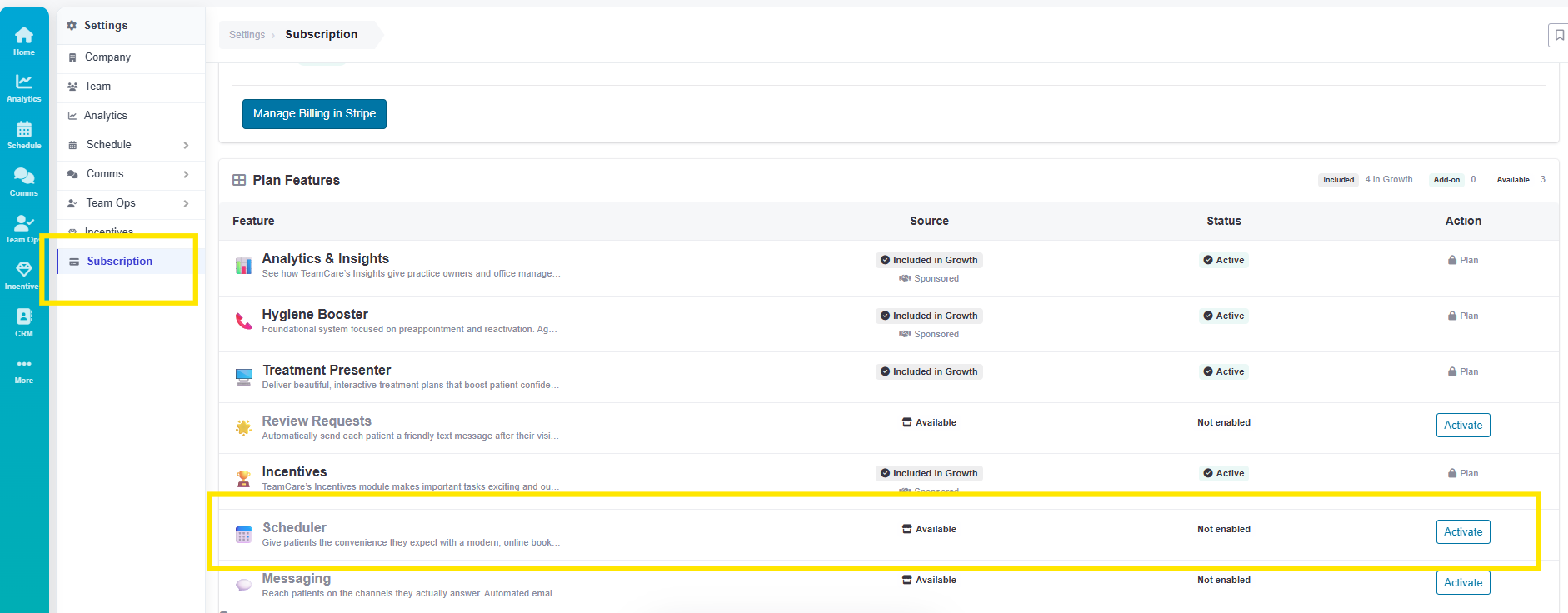Click the Messaging speech bubble icon
The image size is (1568, 613).
click(243, 586)
